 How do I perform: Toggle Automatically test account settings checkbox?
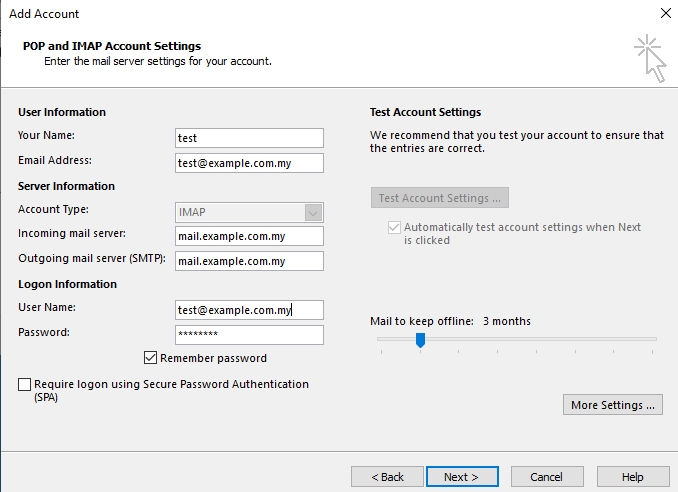pos(394,227)
